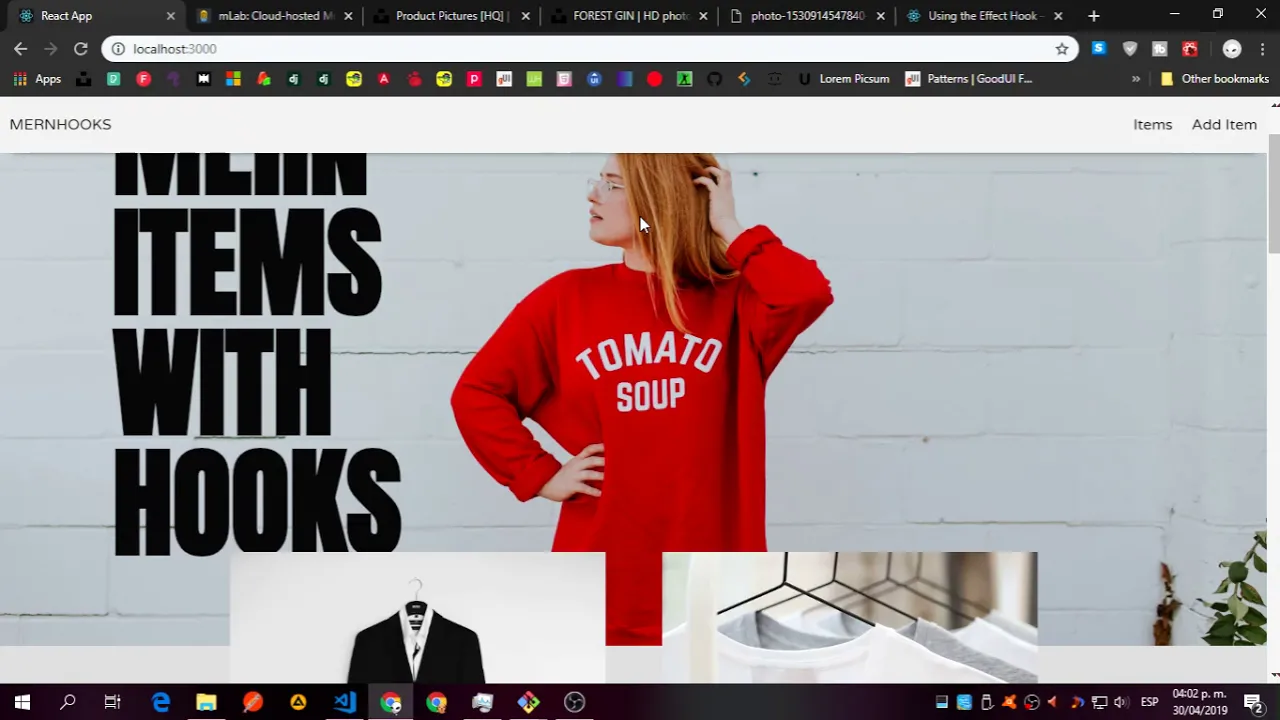Screen dimensions: 1280x720
Task: Open the Patterns GoodUI bookmark
Action: click(969, 78)
